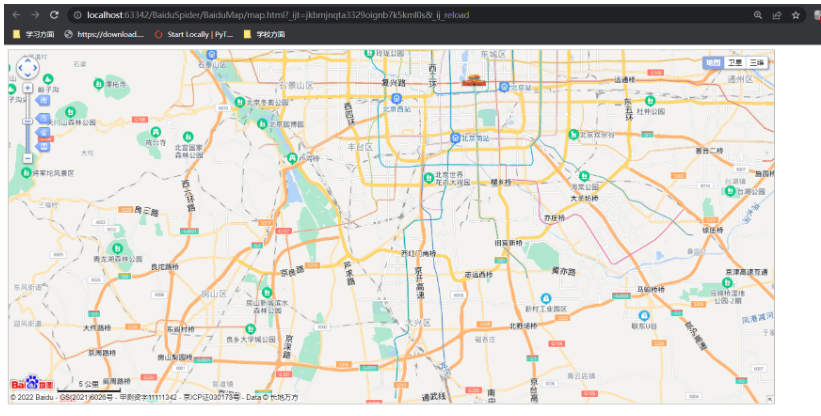This screenshot has width=821, height=416.
Task: Open the 学习方面 bookmark folder
Action: 34,35
